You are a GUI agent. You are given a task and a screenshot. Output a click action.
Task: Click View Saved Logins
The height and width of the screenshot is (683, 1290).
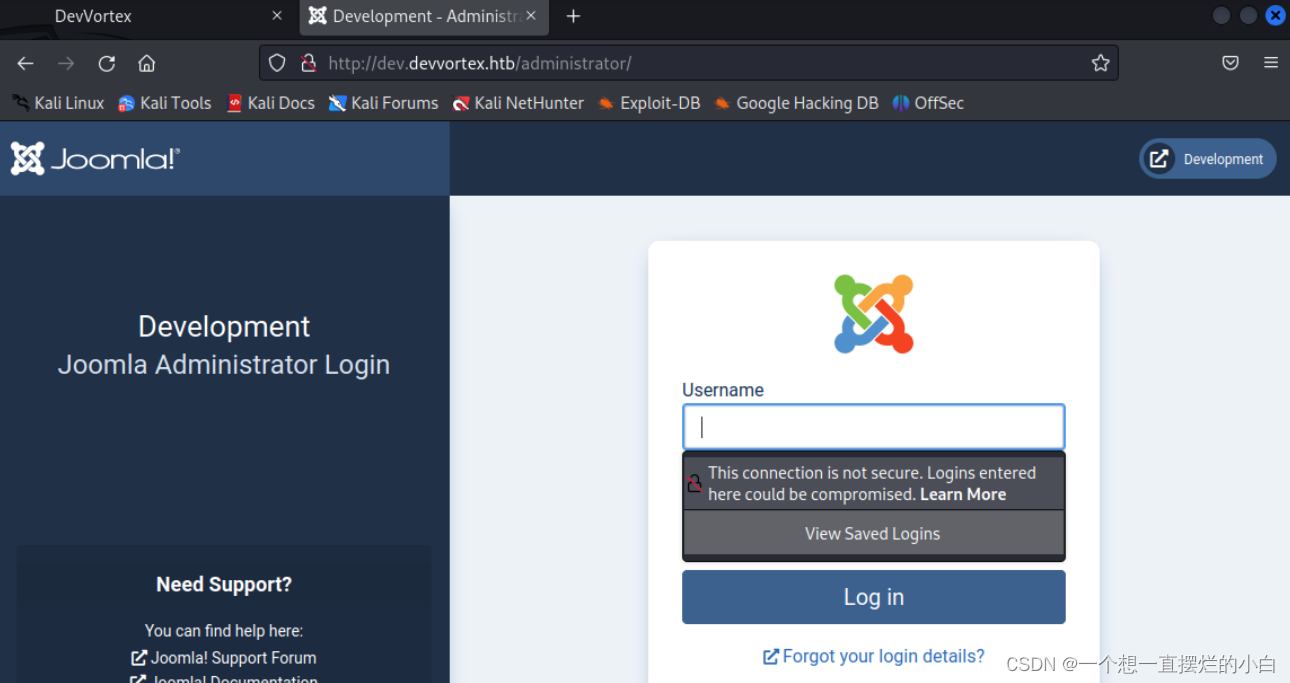tap(872, 533)
